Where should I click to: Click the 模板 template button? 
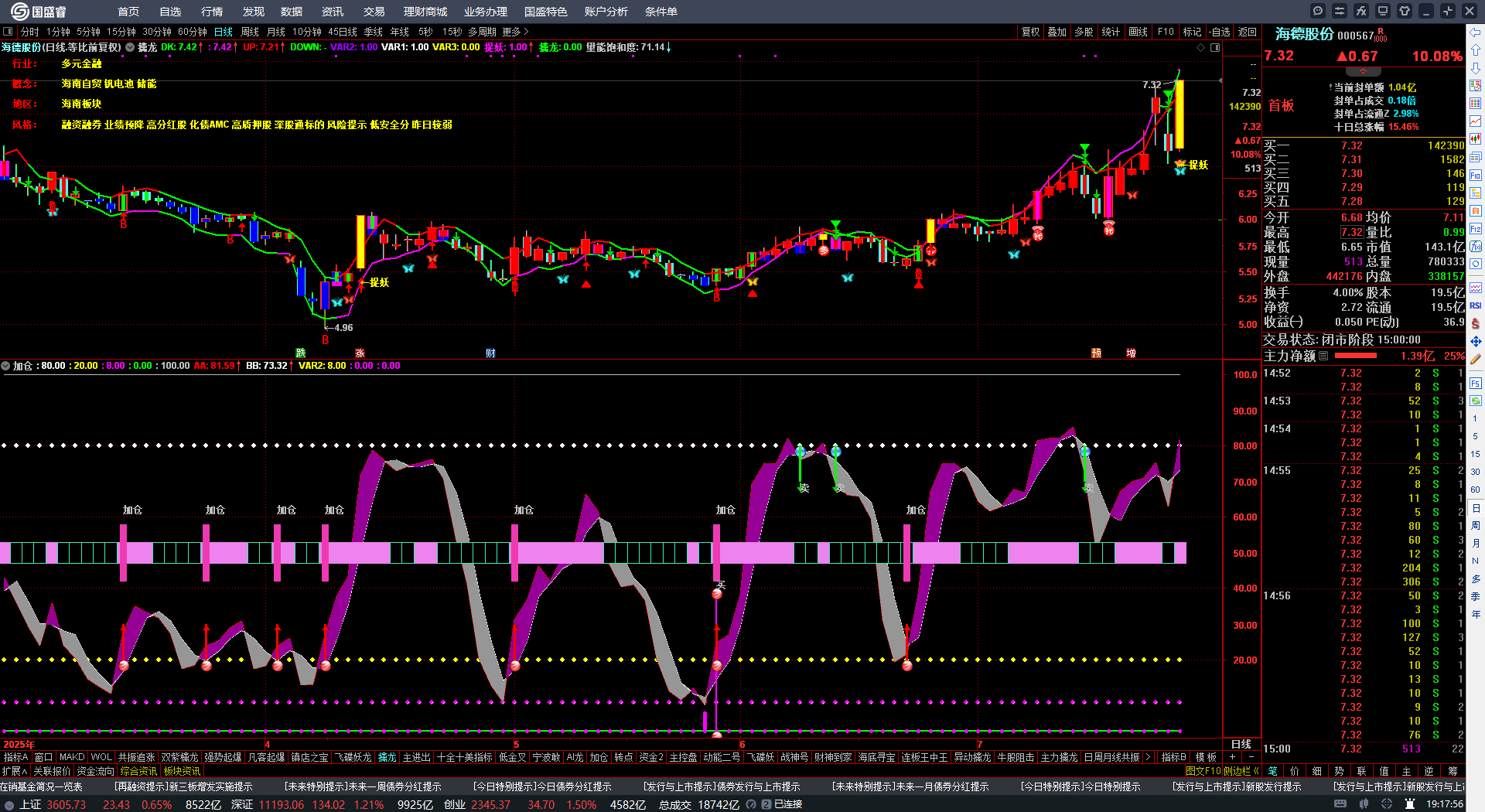[1206, 757]
